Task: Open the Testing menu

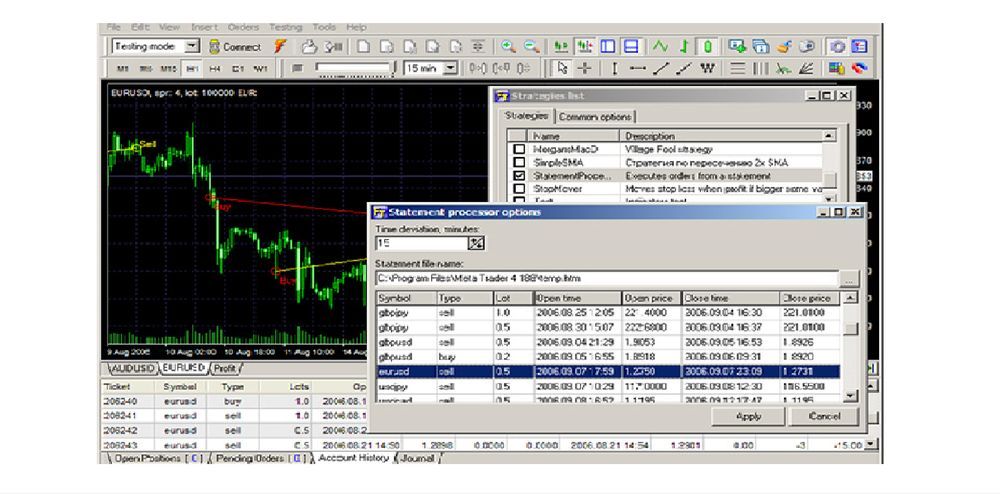Action: point(286,27)
